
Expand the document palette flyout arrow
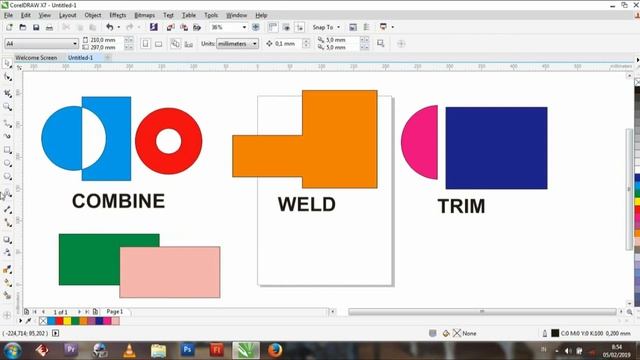tap(21, 321)
